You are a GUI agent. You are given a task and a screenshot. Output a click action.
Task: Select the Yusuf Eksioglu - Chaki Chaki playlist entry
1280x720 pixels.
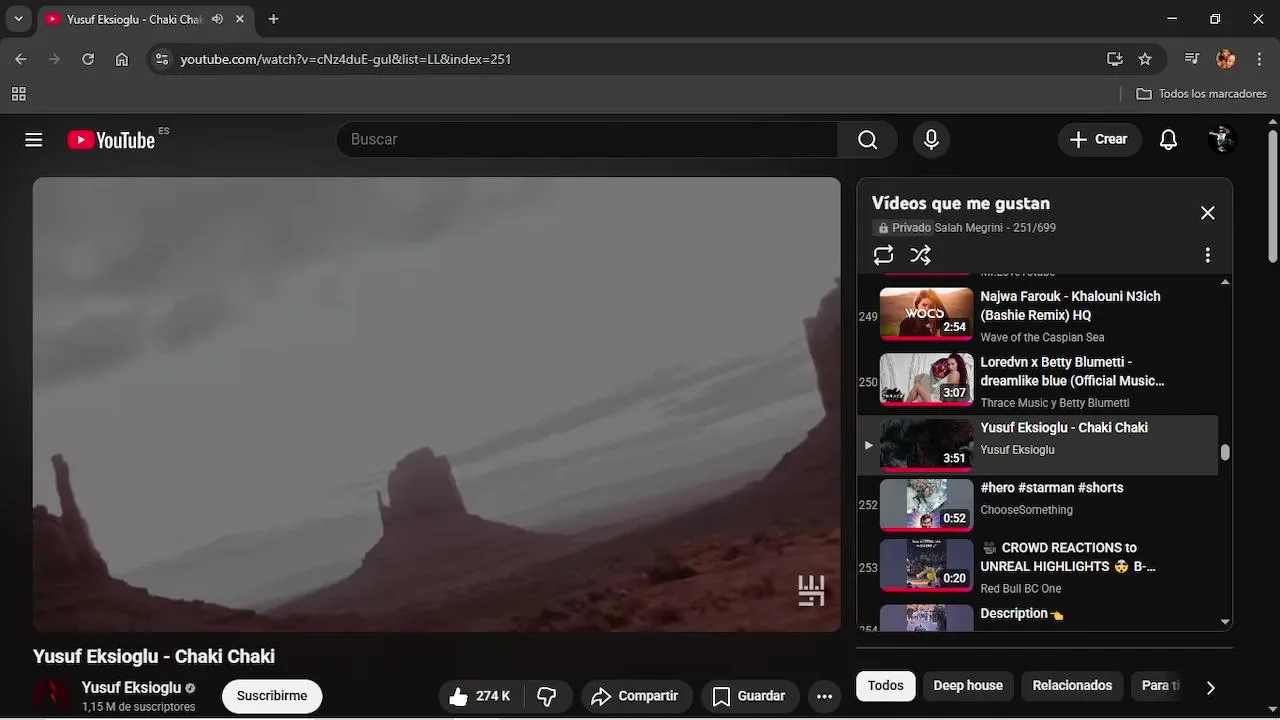[1038, 445]
